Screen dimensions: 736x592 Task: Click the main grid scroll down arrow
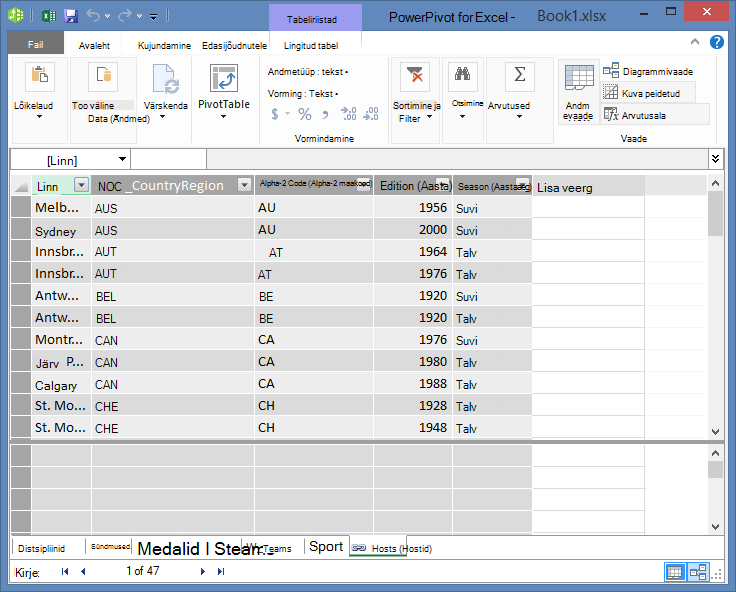click(x=715, y=431)
